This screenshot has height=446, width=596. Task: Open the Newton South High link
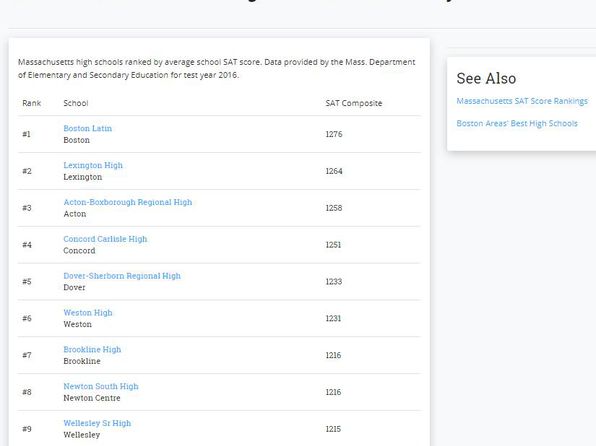101,387
